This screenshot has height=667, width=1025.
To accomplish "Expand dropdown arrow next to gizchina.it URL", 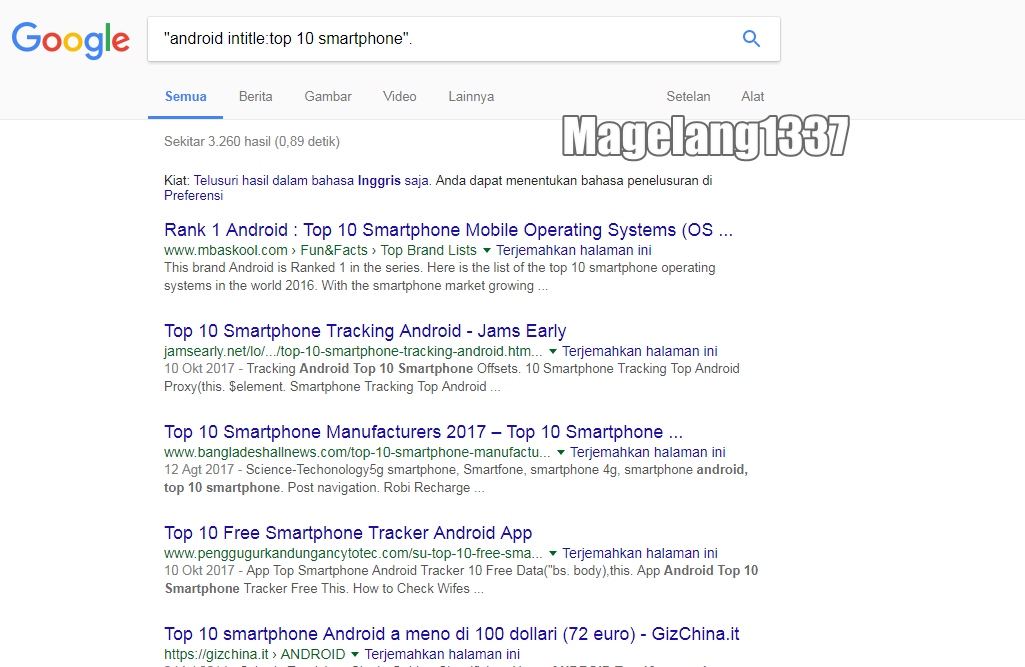I will tap(354, 655).
